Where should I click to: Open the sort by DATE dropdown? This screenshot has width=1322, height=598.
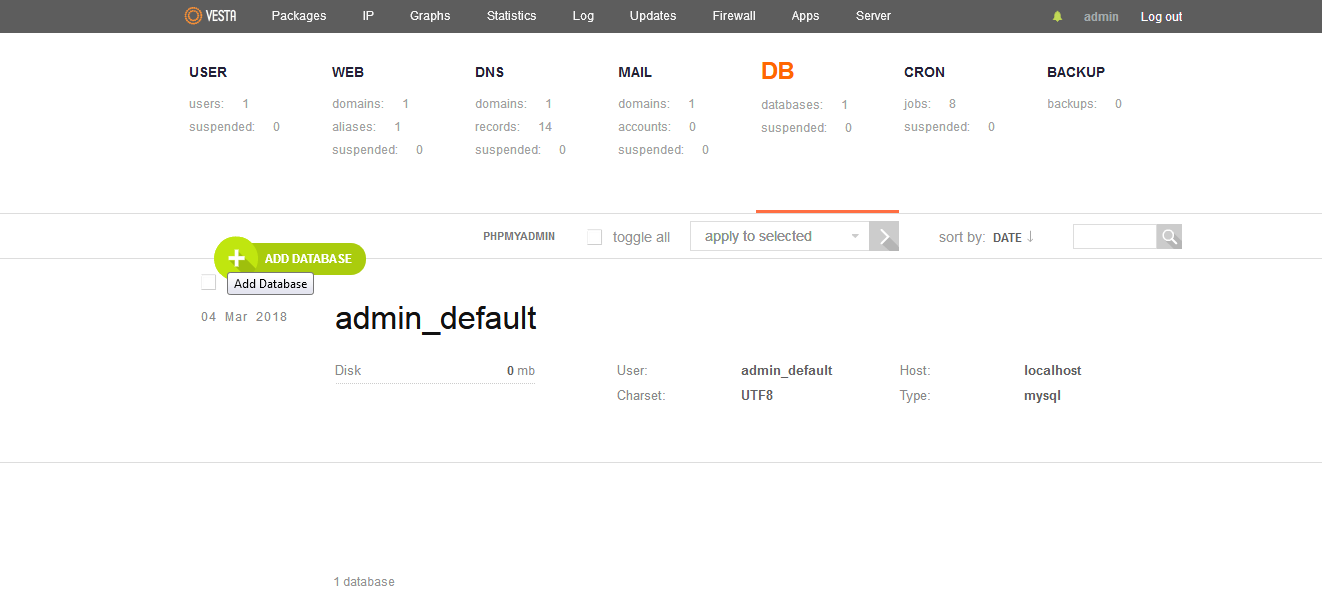click(x=1006, y=238)
